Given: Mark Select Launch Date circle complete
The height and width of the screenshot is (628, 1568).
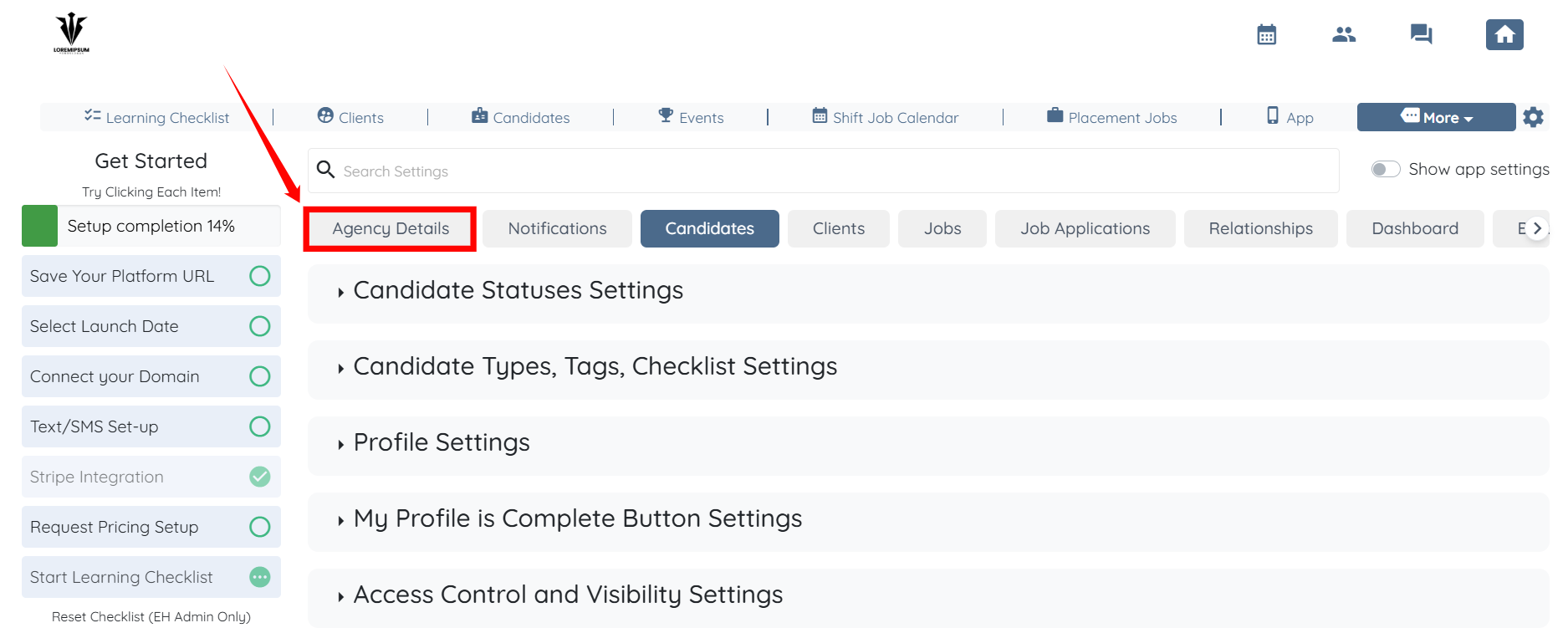Looking at the screenshot, I should [260, 326].
